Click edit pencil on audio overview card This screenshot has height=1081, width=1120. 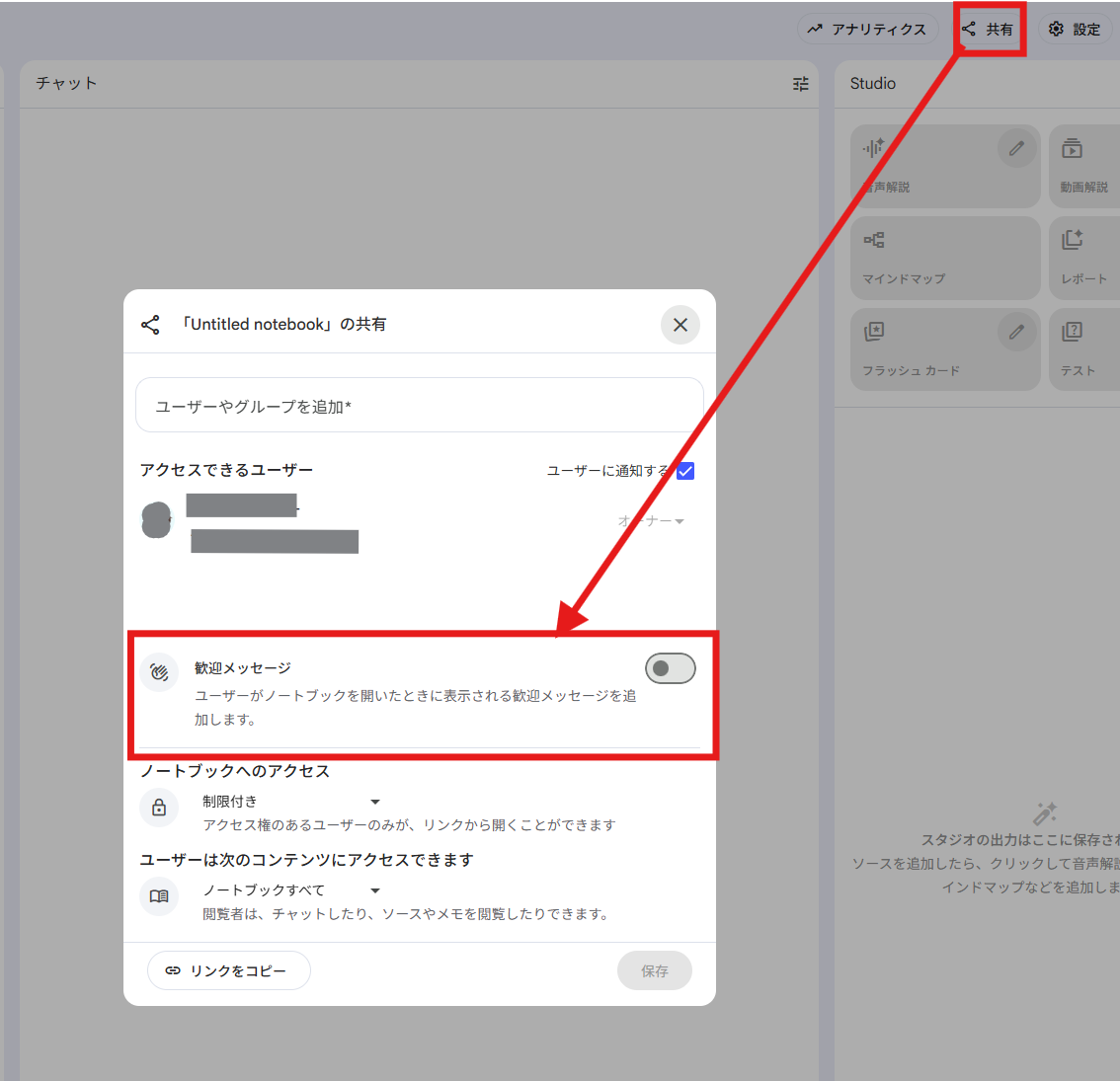(x=1016, y=149)
